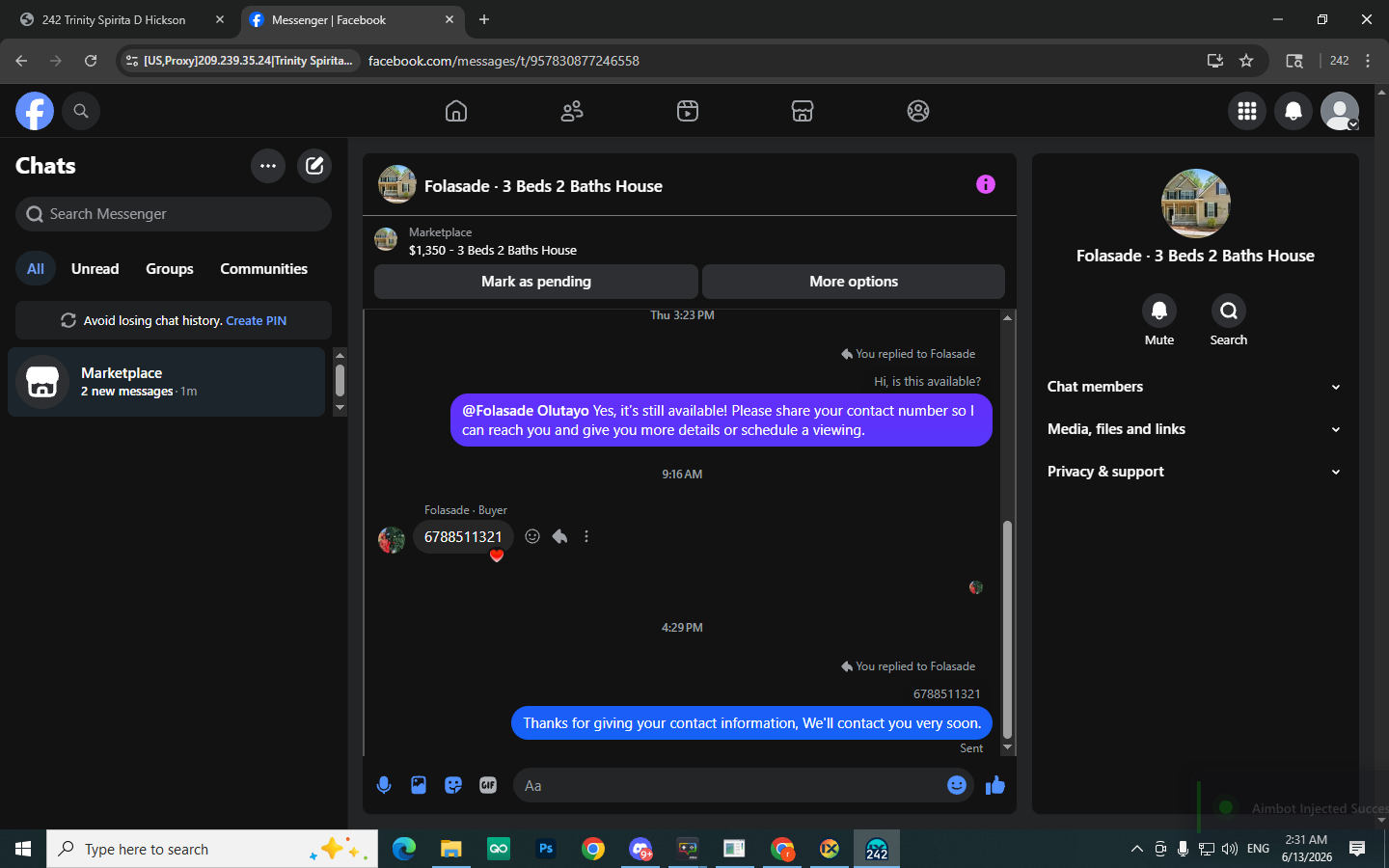Screen dimensions: 1389x868
Task: Open the Groups circle icon in navigation
Action: (918, 111)
